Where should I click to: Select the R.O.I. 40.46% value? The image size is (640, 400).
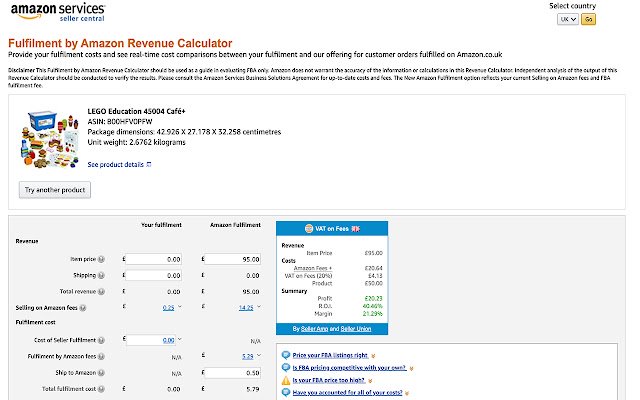click(x=372, y=306)
